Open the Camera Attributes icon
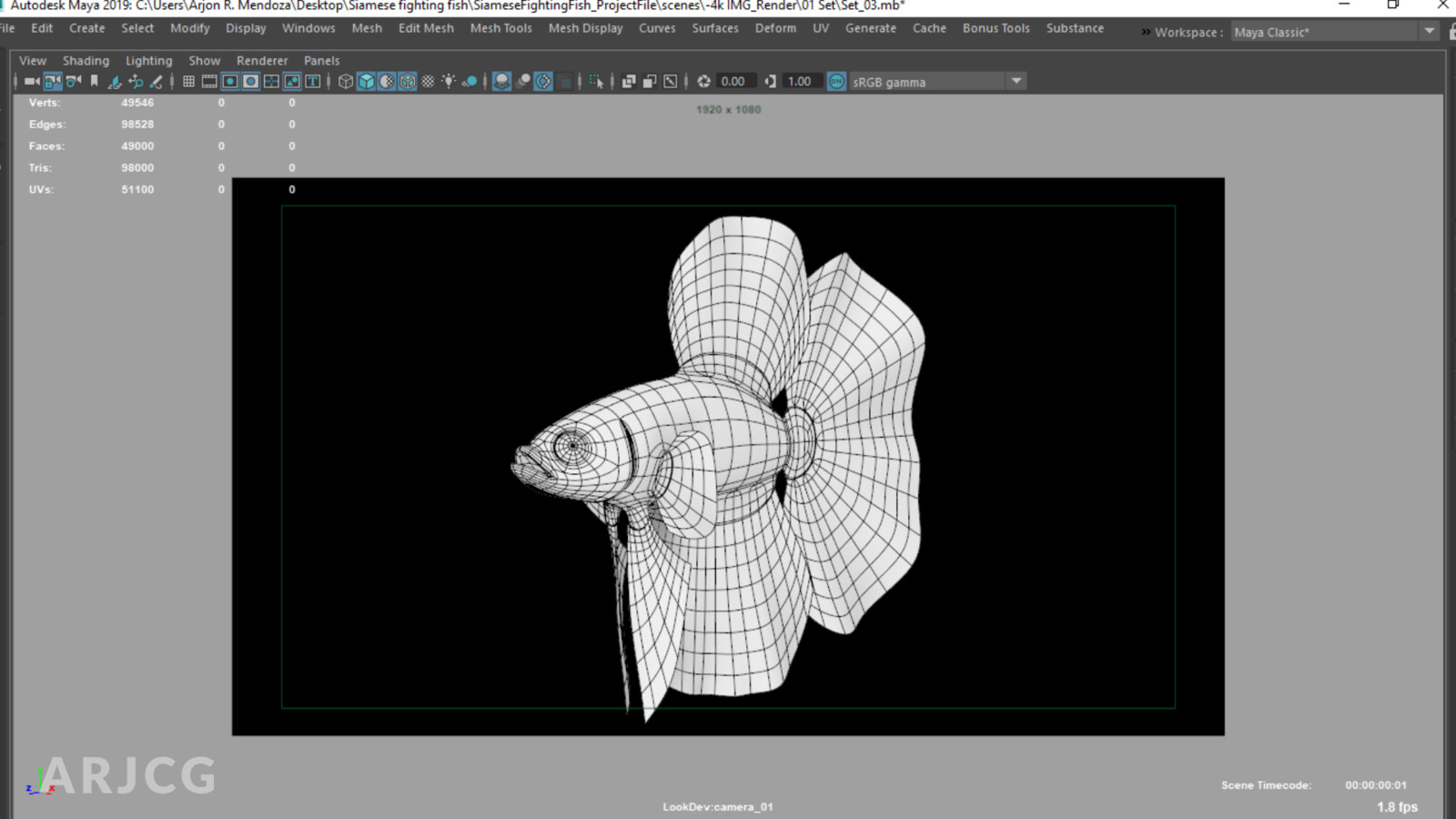The image size is (1456, 819). [74, 81]
